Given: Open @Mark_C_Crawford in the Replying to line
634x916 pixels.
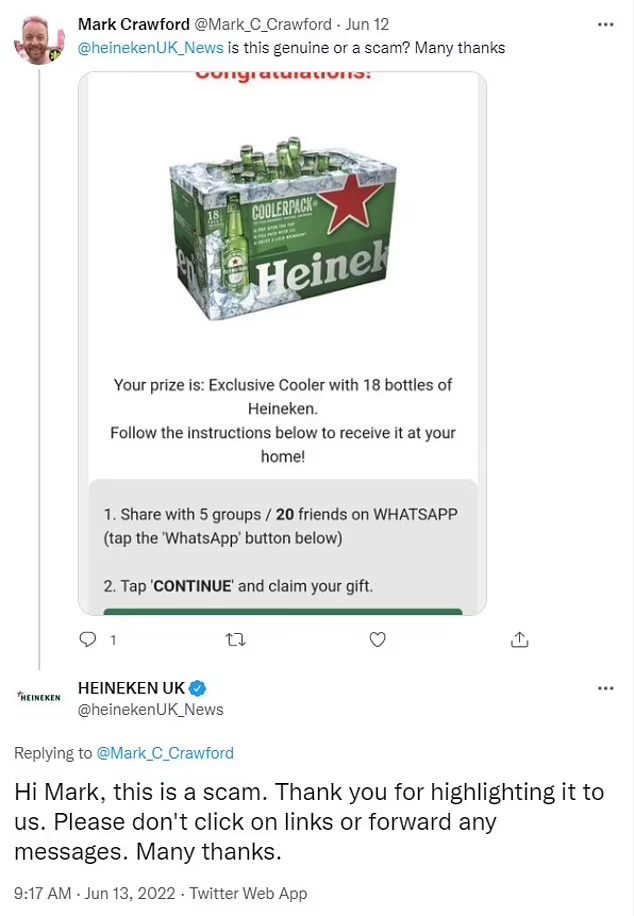Looking at the screenshot, I should click(x=164, y=753).
